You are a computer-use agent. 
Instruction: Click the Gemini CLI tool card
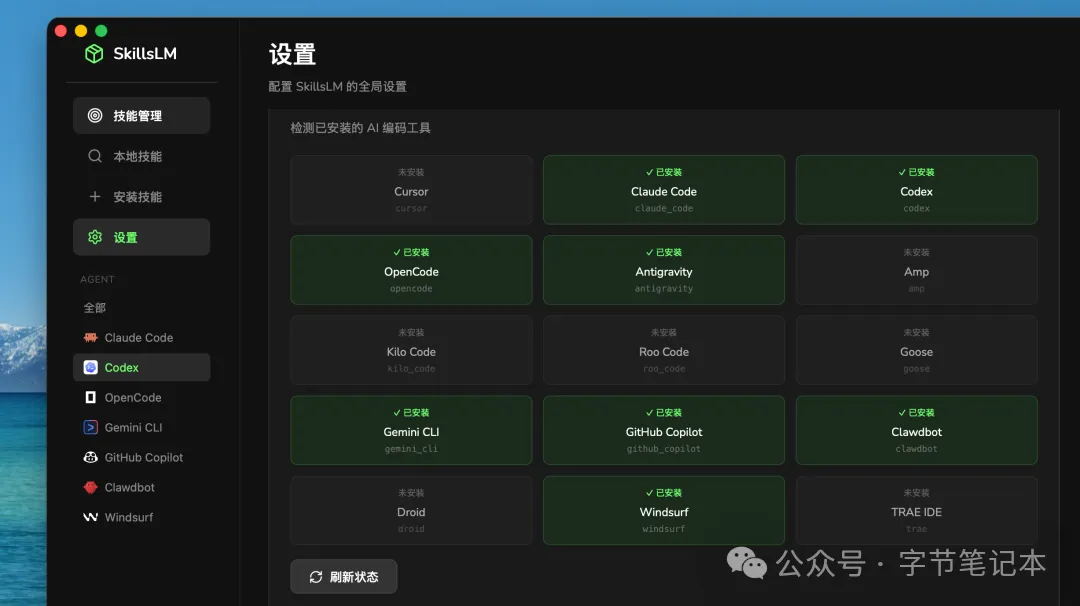[411, 430]
